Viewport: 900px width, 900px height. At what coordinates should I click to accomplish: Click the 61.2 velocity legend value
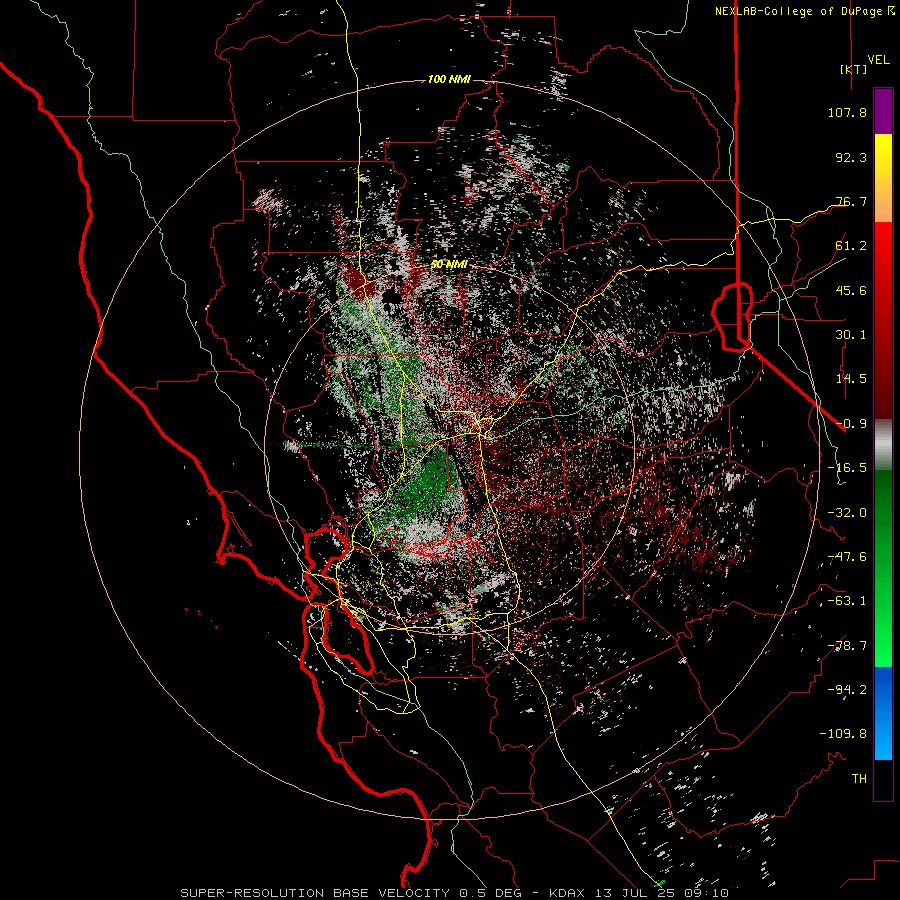[x=851, y=246]
